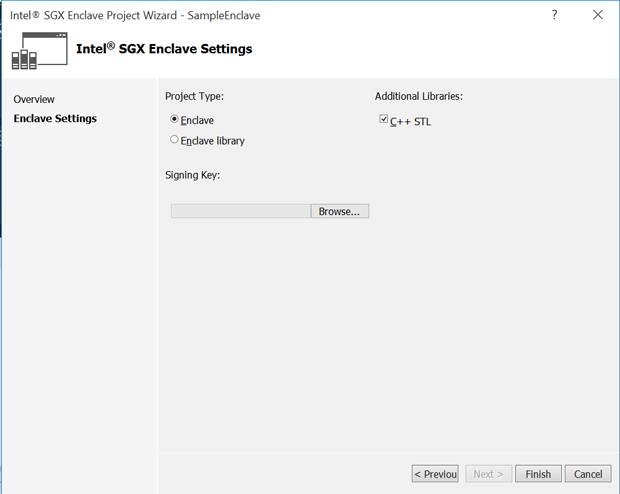Click the signing key path field
Viewport: 620px width, 494px height.
(x=240, y=211)
